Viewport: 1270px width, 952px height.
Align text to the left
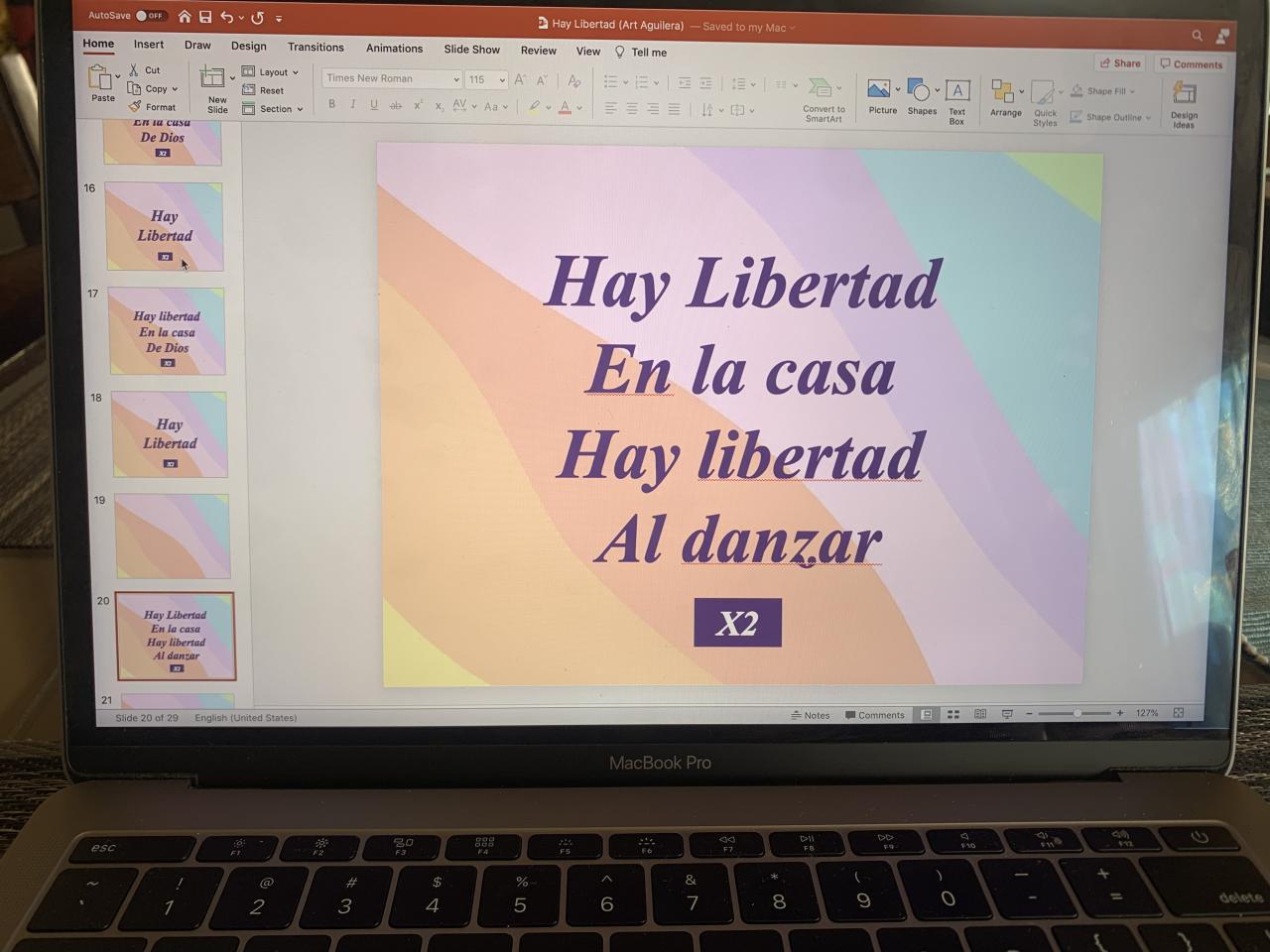pos(611,108)
